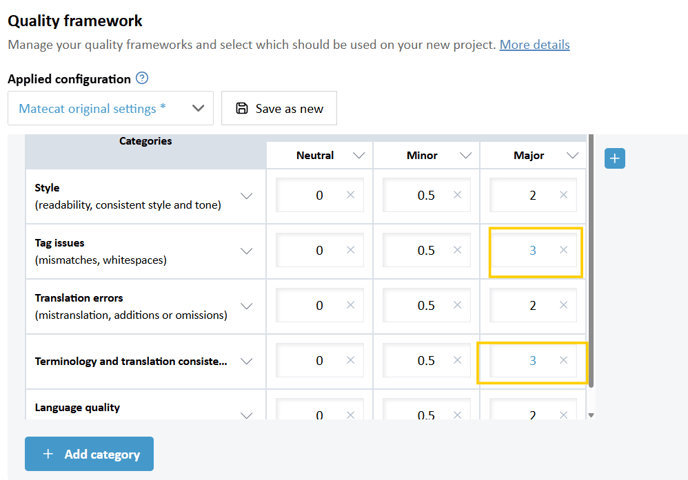Expand the Style category chevron
Image resolution: width=688 pixels, height=480 pixels.
coord(246,196)
